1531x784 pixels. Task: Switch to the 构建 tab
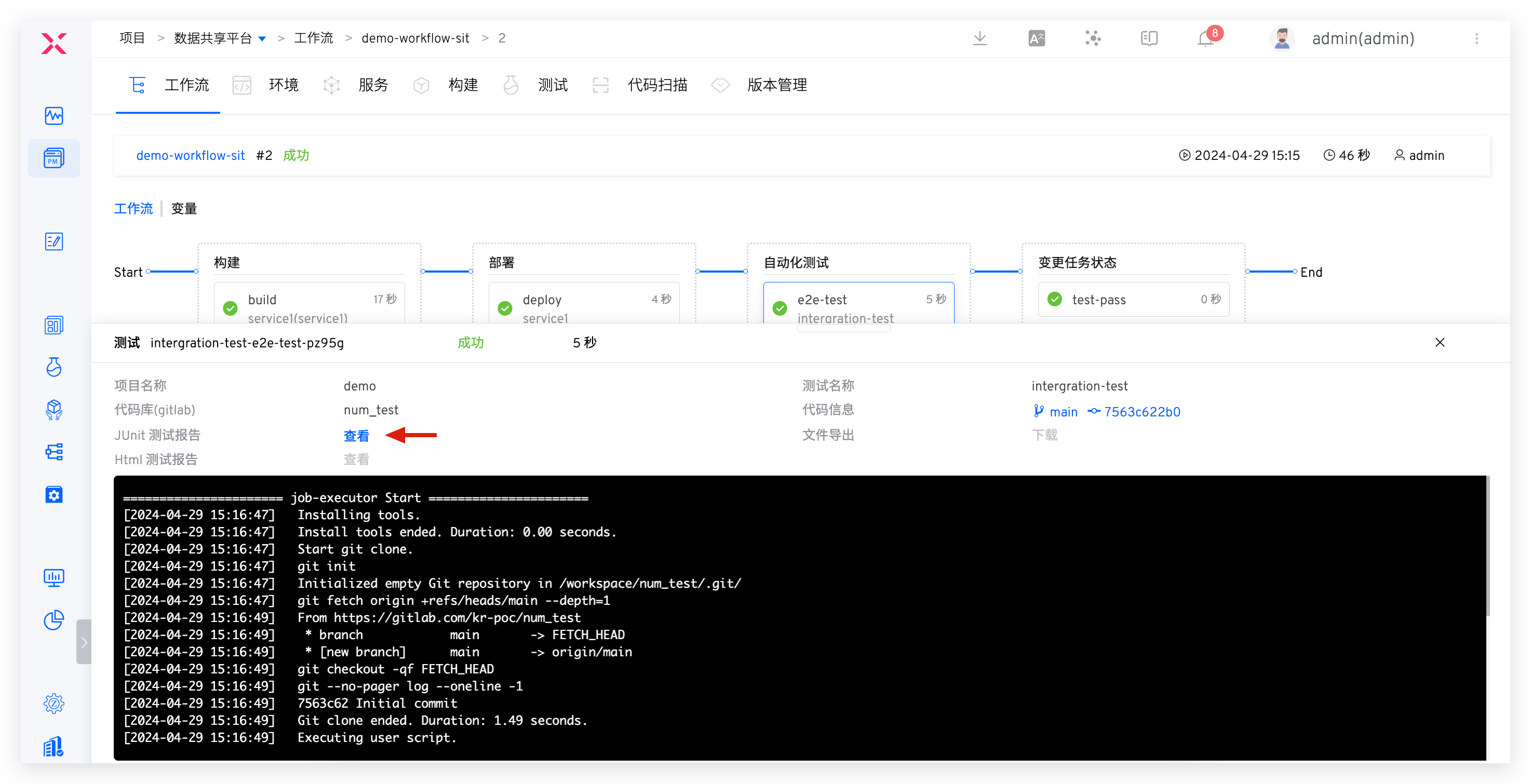(x=445, y=85)
